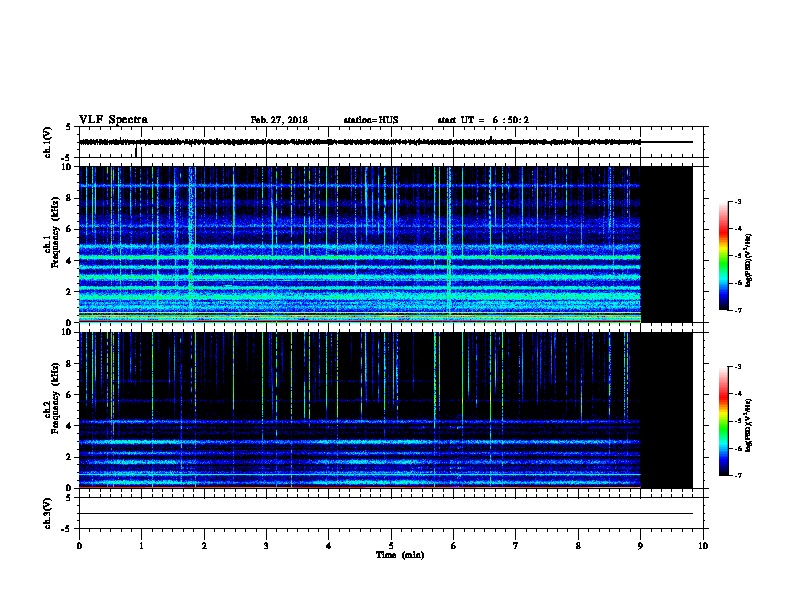Click the ch.1 voltage waveform strip

tap(391, 142)
